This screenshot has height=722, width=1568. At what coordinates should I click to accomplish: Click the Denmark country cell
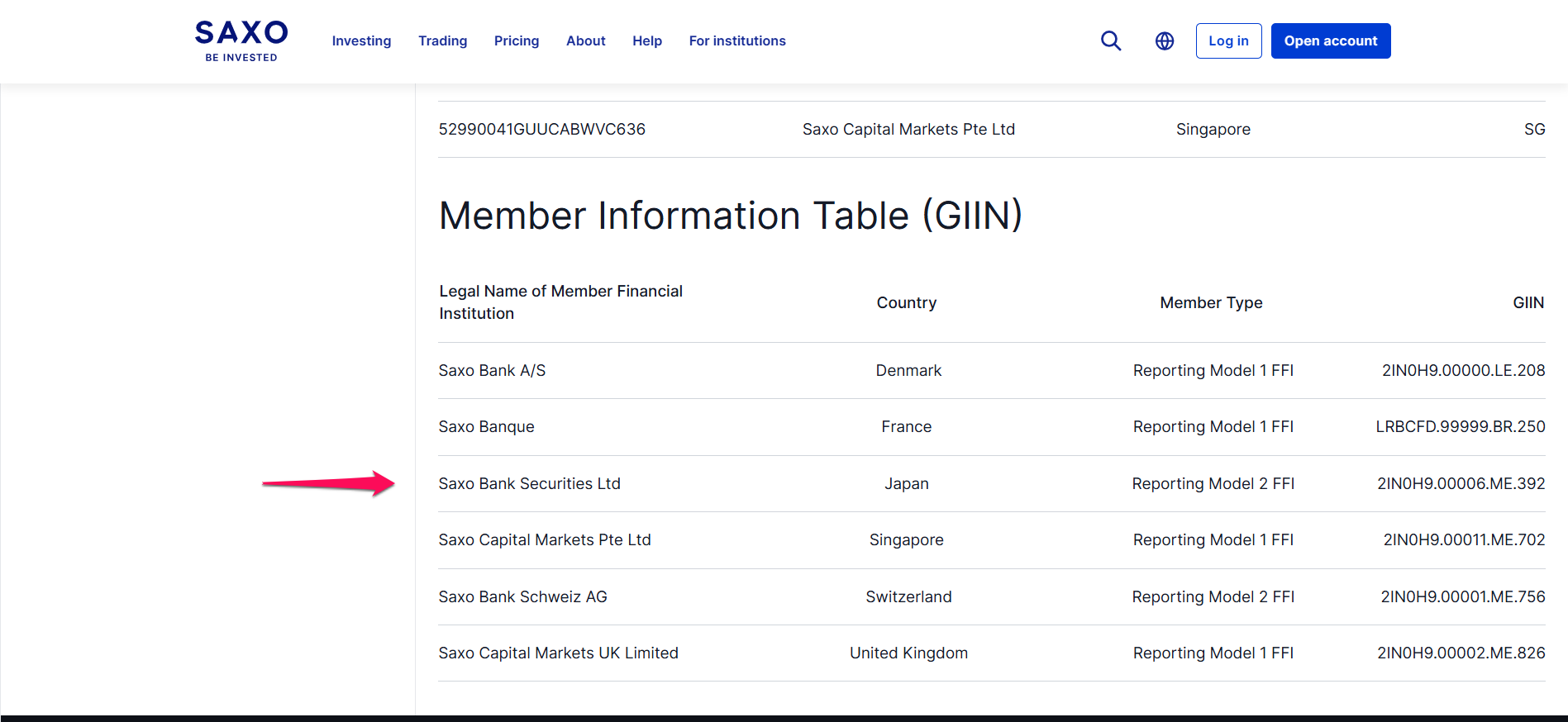coord(908,370)
